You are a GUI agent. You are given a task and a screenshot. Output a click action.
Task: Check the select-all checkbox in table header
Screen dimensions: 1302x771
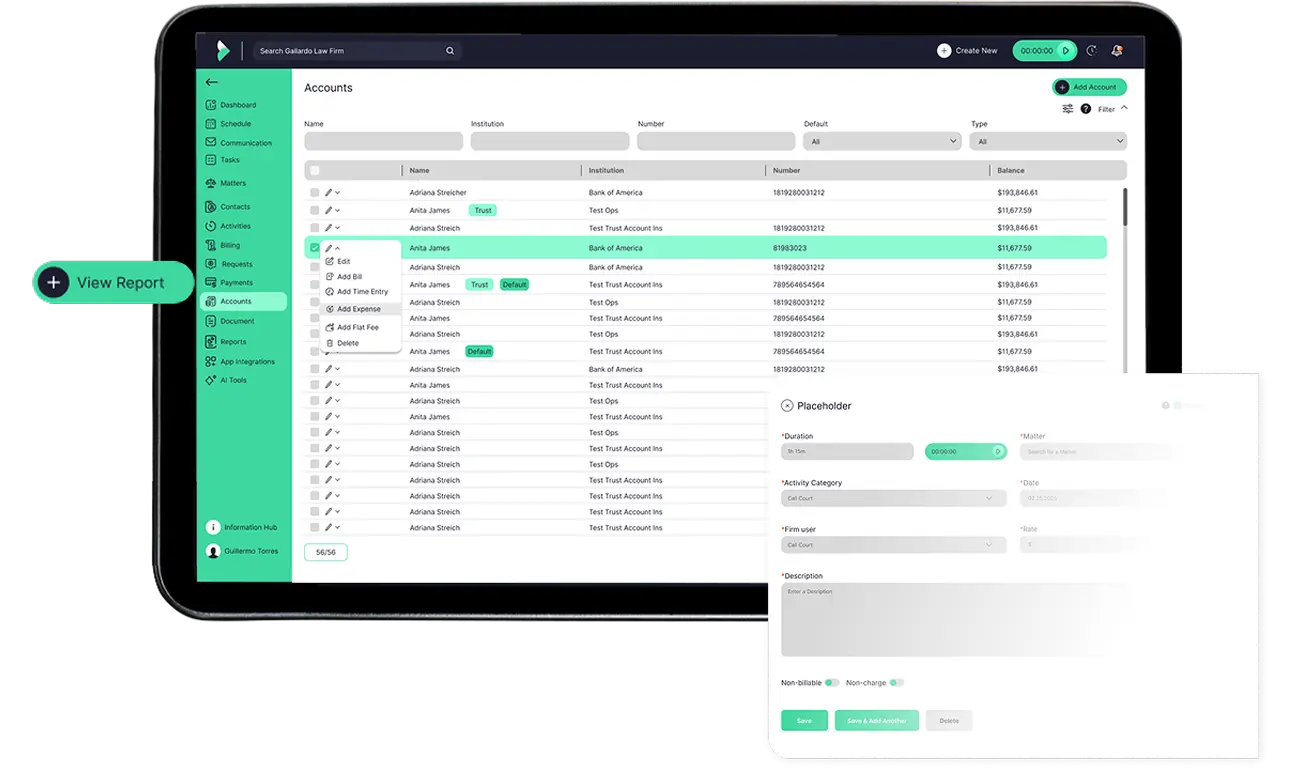point(315,171)
